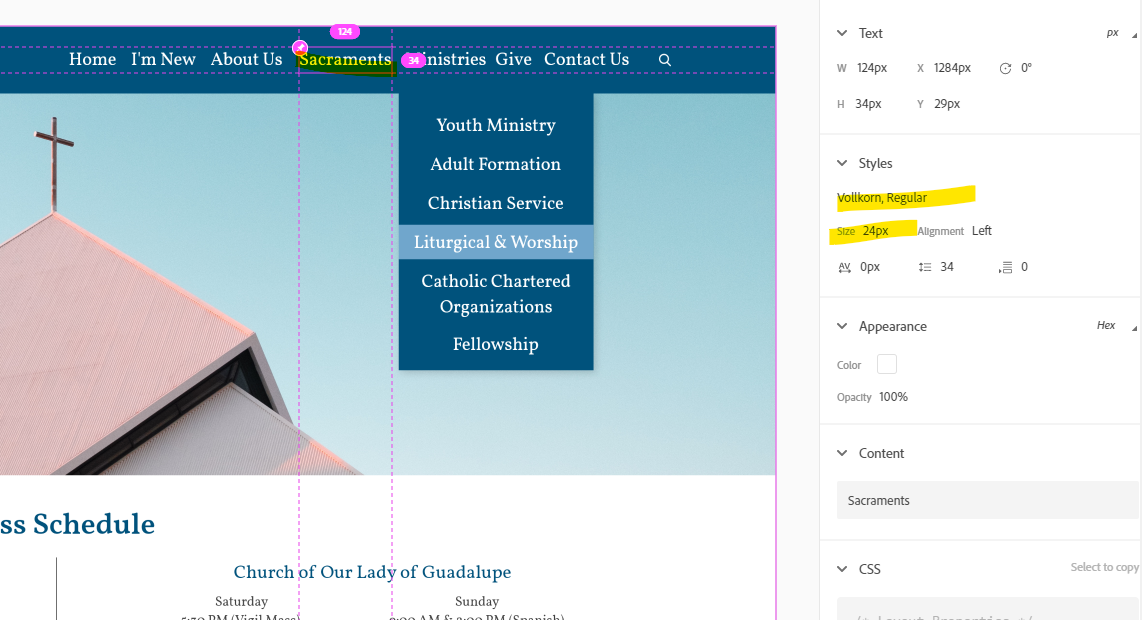This screenshot has height=620, width=1142.
Task: Click the Fellowship menu entry
Action: pyautogui.click(x=496, y=344)
